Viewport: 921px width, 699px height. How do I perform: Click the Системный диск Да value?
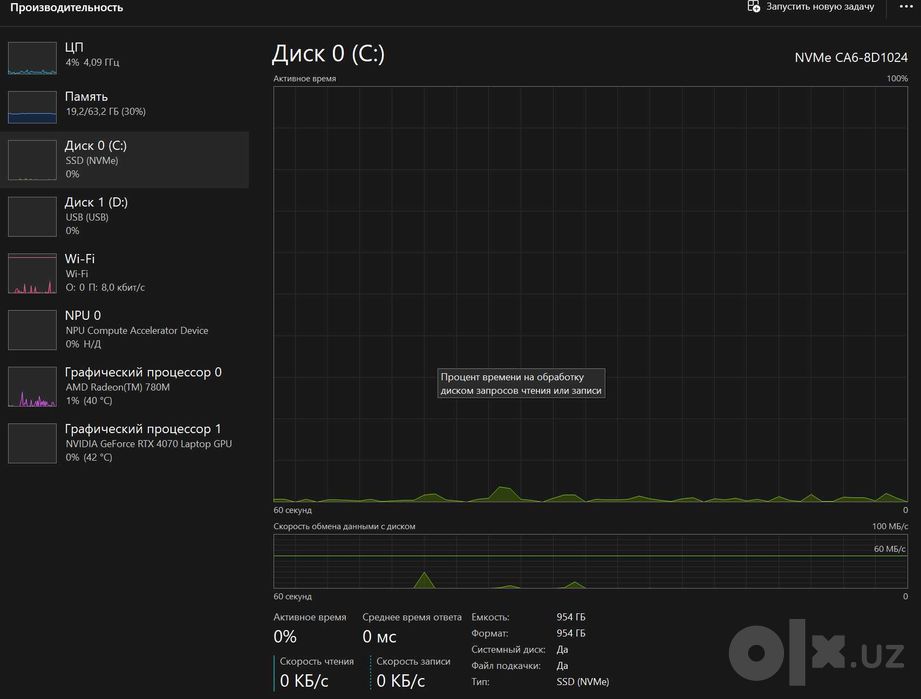(562, 650)
